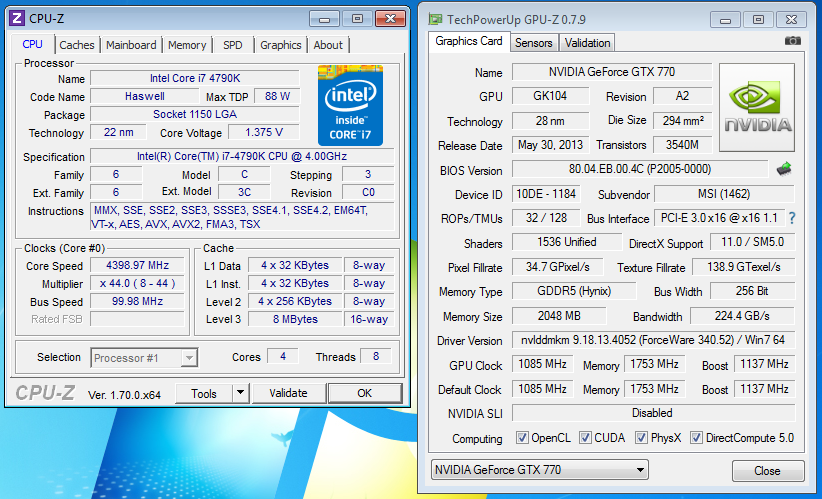Click the Close button in GPU-Z

coord(767,471)
